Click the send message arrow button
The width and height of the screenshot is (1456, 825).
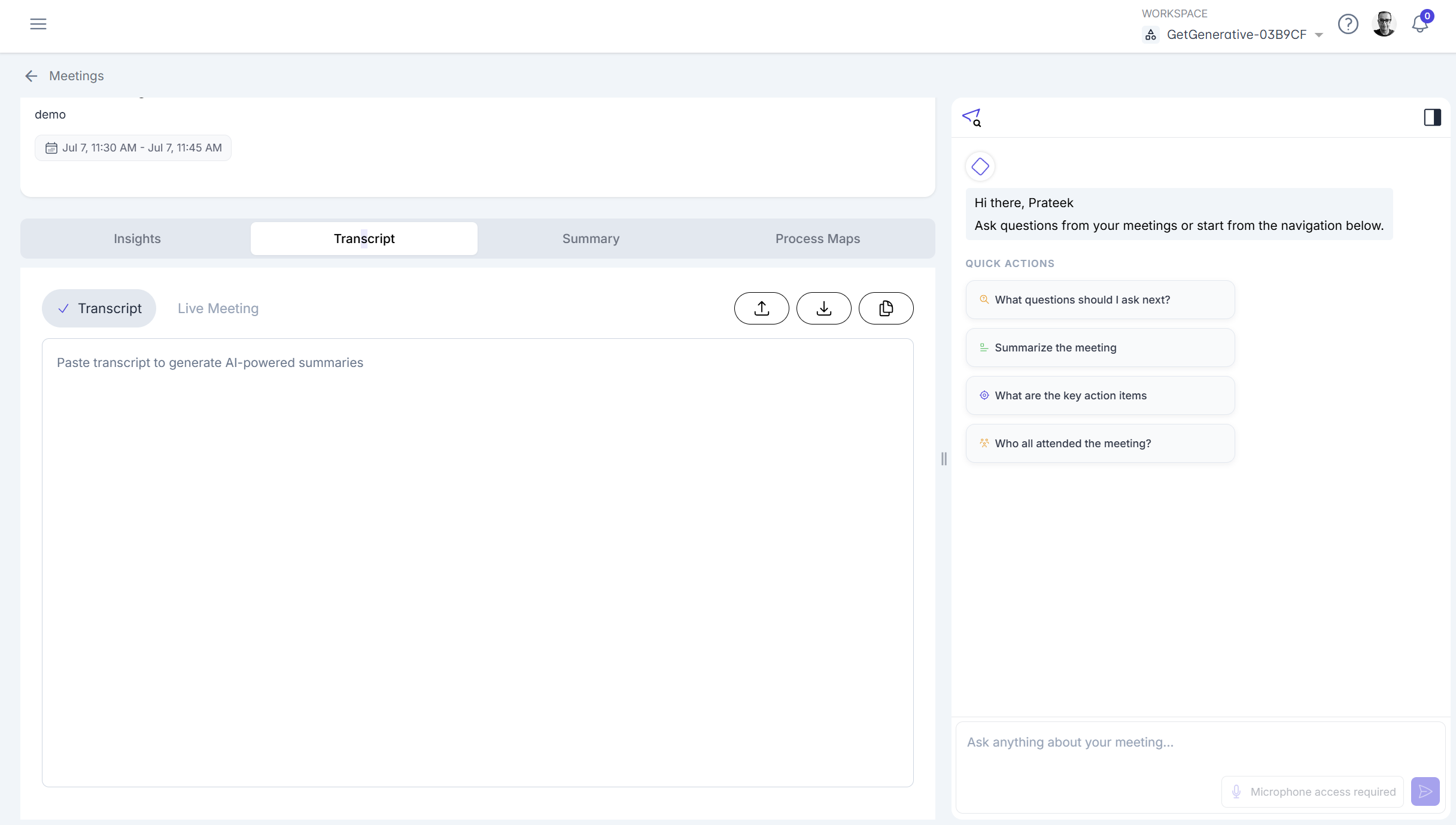point(1425,791)
